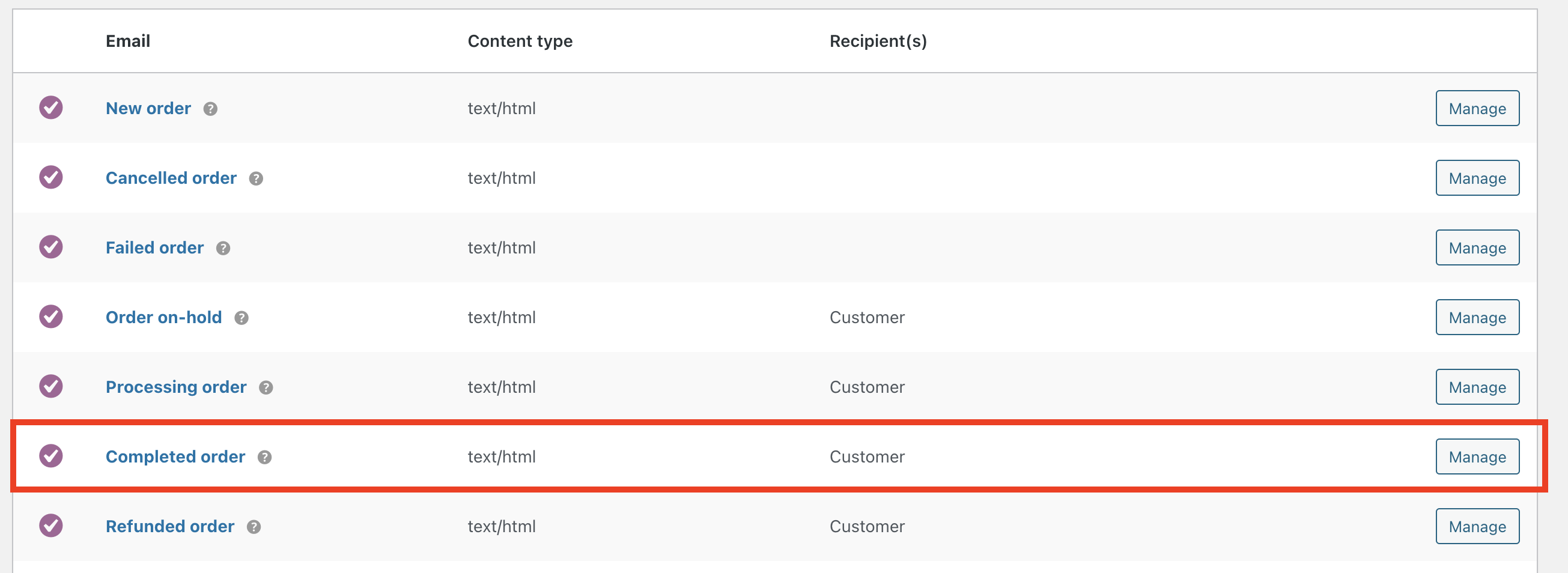Click Manage button for Order on-hold
Image resolution: width=1568 pixels, height=573 pixels.
1477,318
